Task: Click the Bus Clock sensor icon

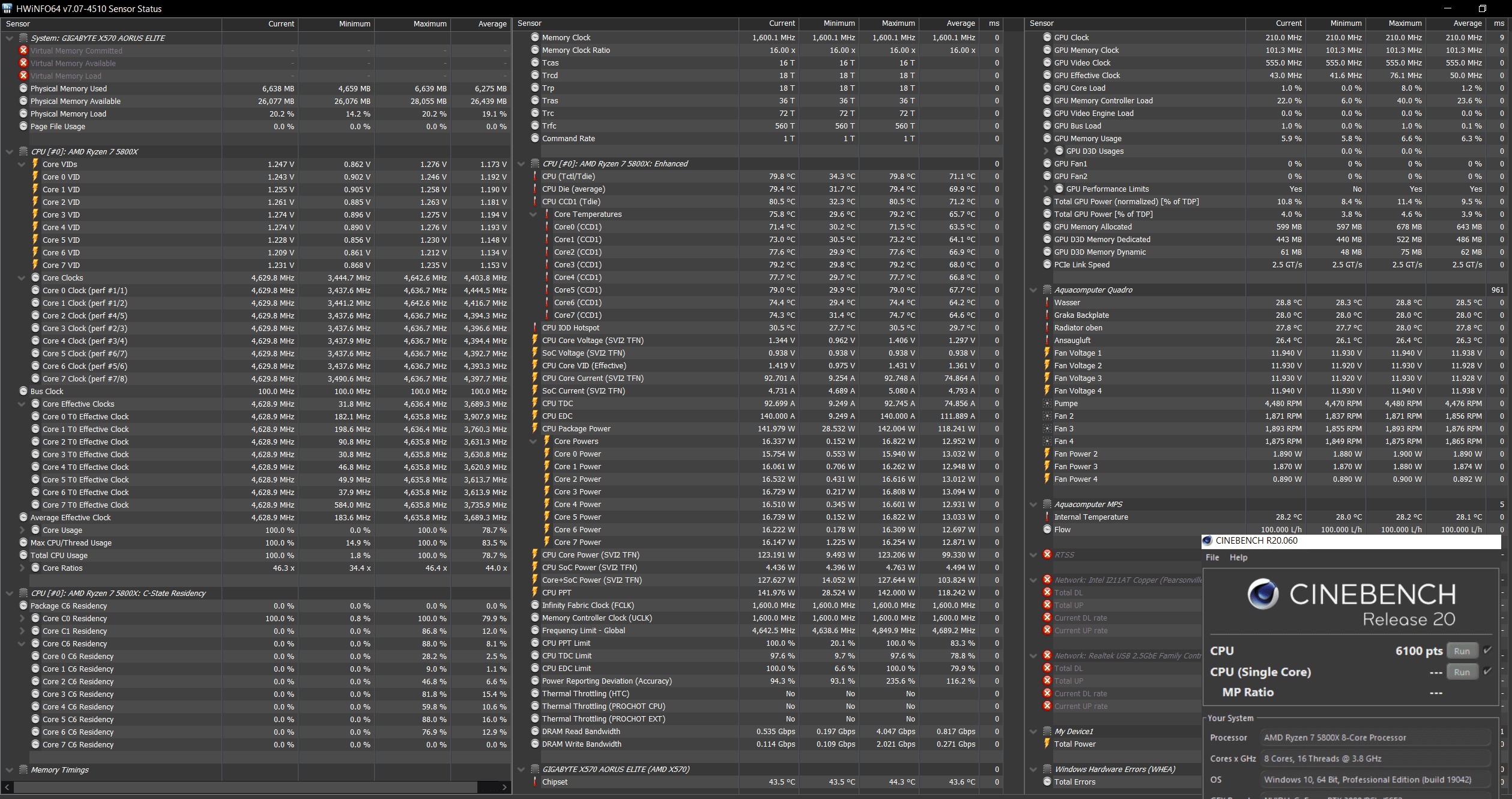Action: (x=23, y=391)
